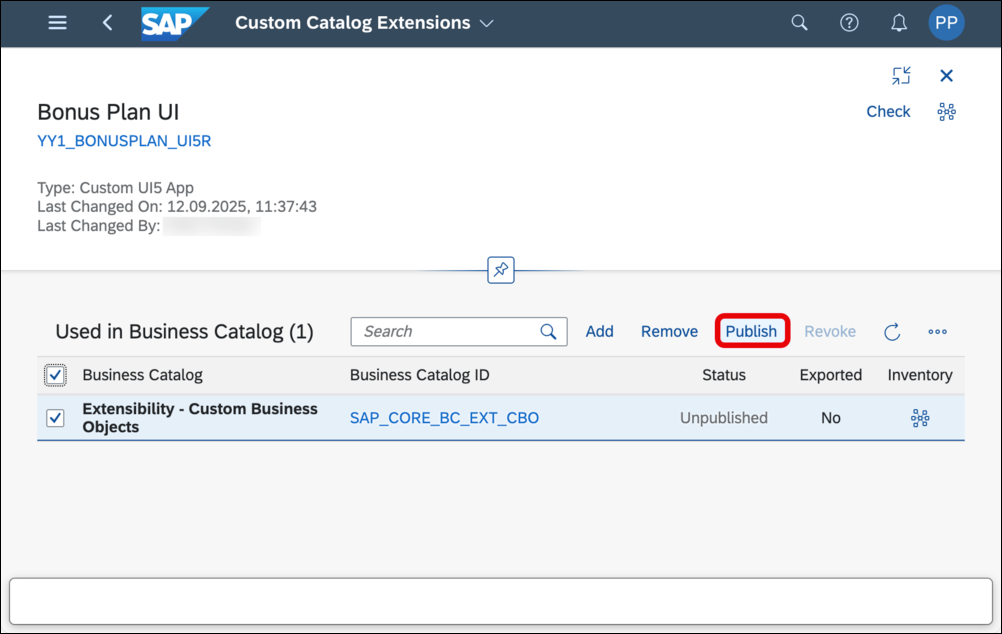Open the SAP_CORE_BC_EXT_CBO catalog link
The image size is (1002, 634).
(444, 418)
